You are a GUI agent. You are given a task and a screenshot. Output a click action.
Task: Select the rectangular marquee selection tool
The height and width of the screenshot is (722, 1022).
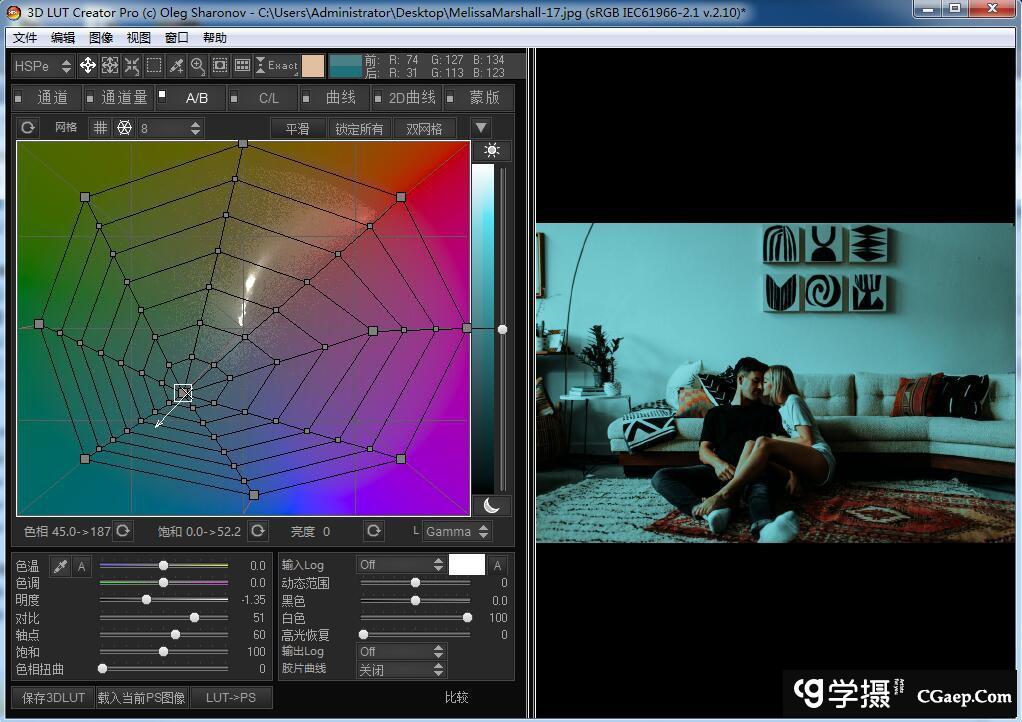click(154, 66)
